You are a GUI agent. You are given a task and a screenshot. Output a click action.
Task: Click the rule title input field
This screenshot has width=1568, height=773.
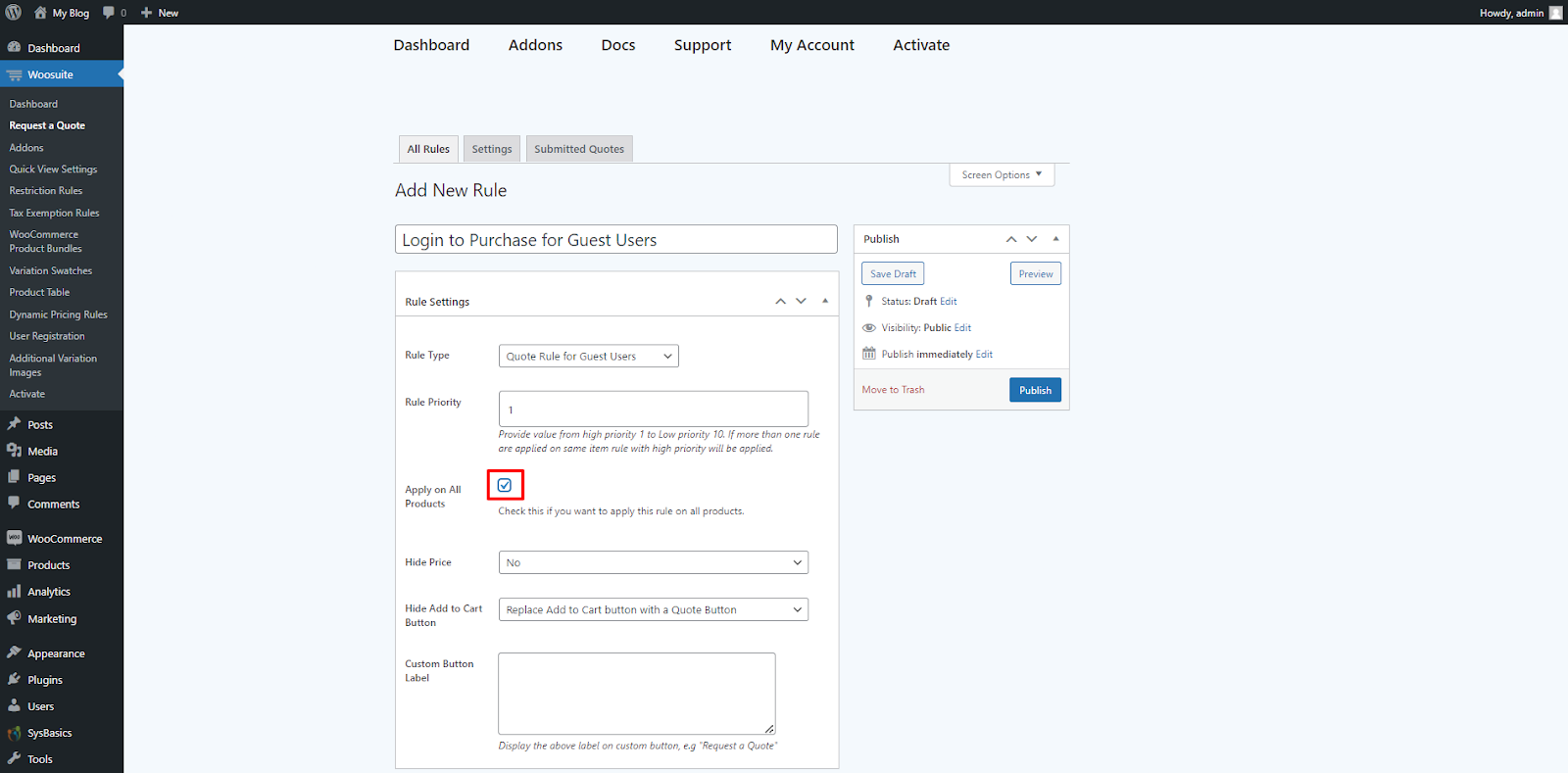[x=616, y=240]
